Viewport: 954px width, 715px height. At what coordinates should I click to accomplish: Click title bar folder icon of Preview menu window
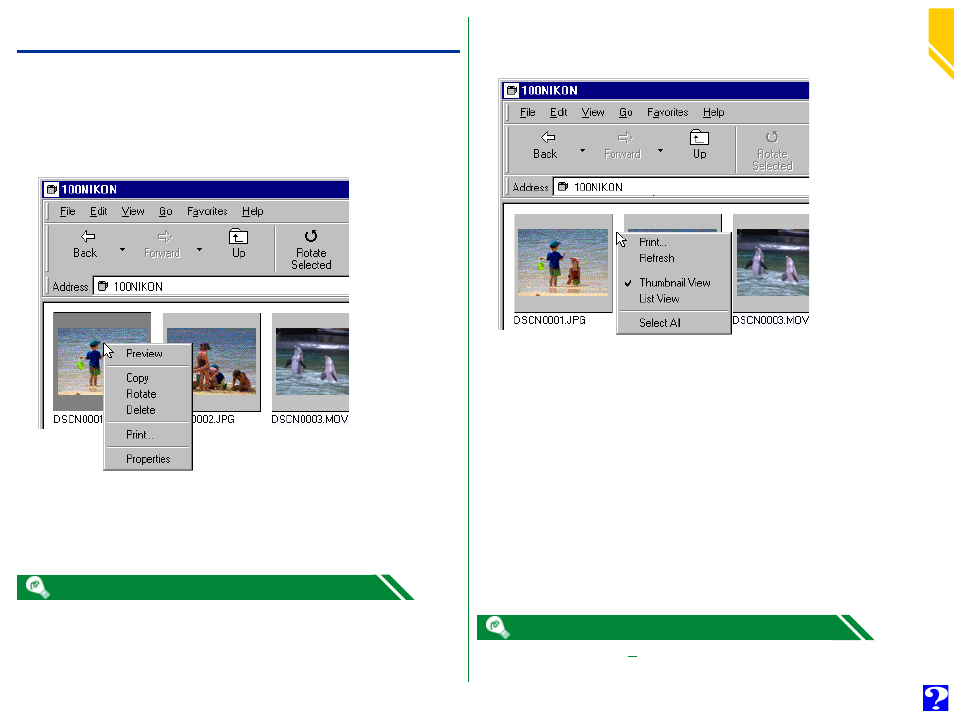click(x=52, y=189)
